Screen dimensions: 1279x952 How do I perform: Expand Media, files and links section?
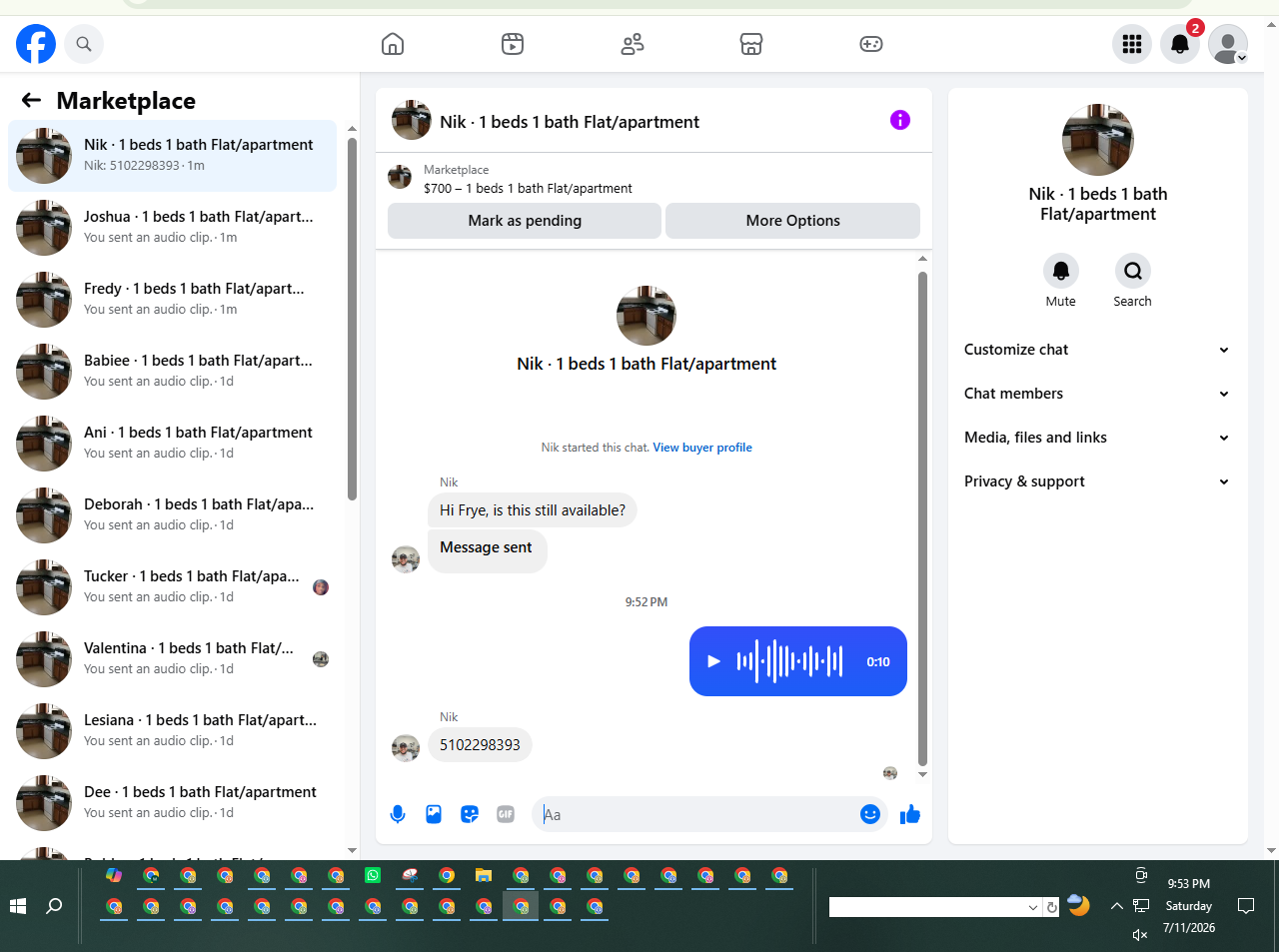tap(1097, 438)
